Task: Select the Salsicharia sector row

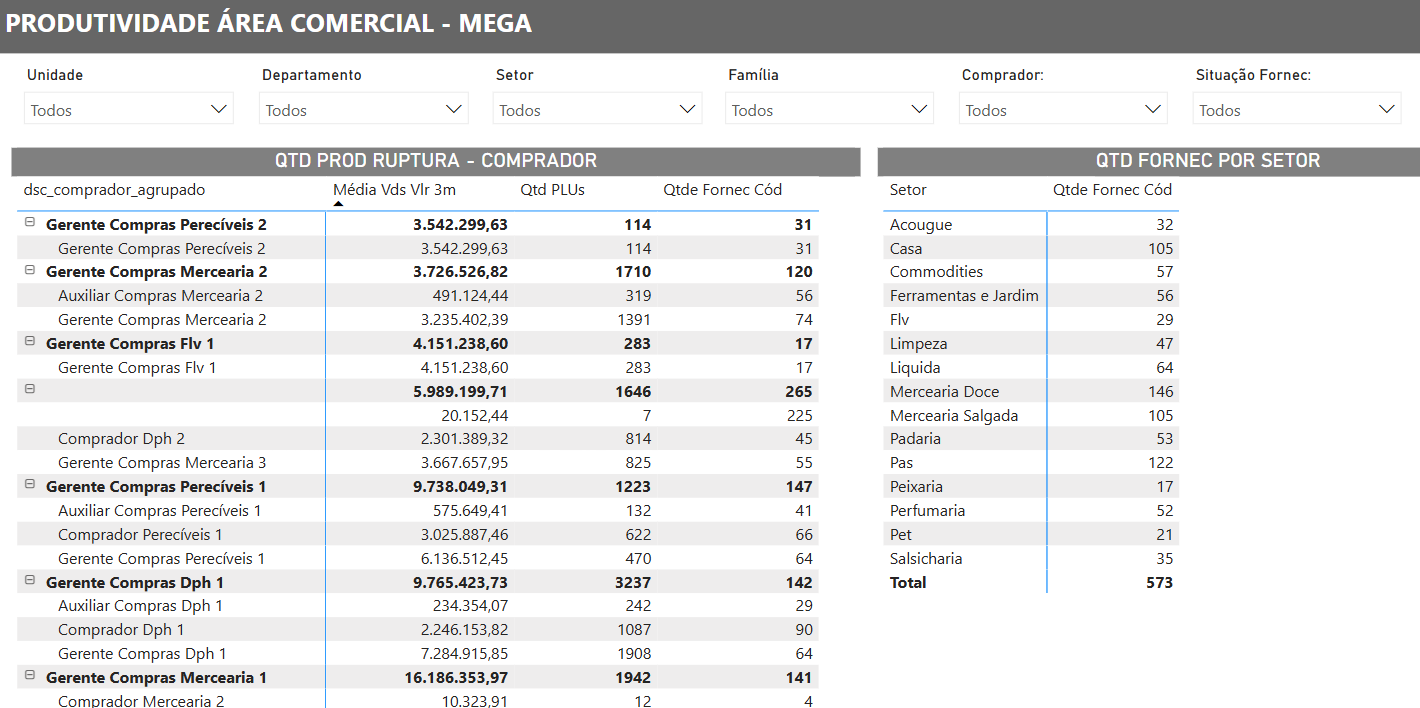Action: 1031,558
